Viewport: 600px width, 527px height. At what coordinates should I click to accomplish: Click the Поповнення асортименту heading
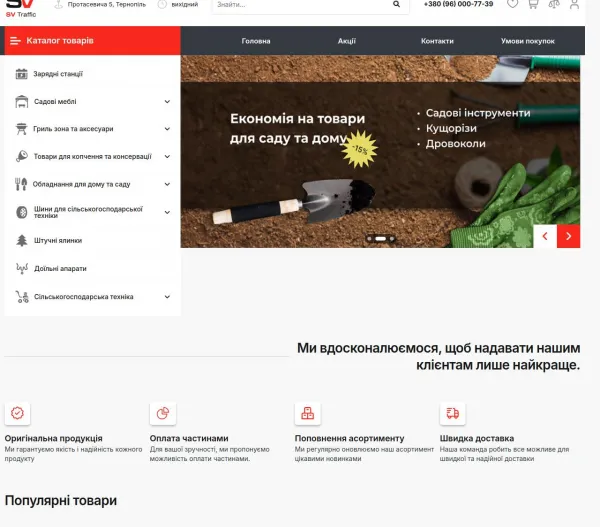[x=349, y=438]
